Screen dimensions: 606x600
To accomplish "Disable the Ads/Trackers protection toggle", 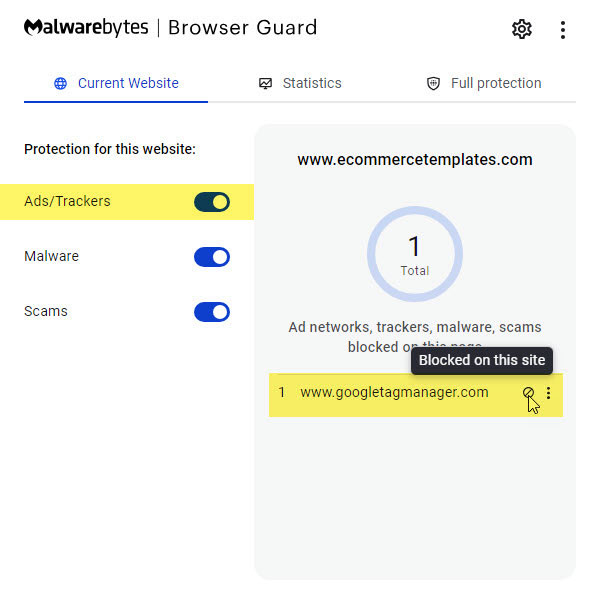I will point(212,202).
